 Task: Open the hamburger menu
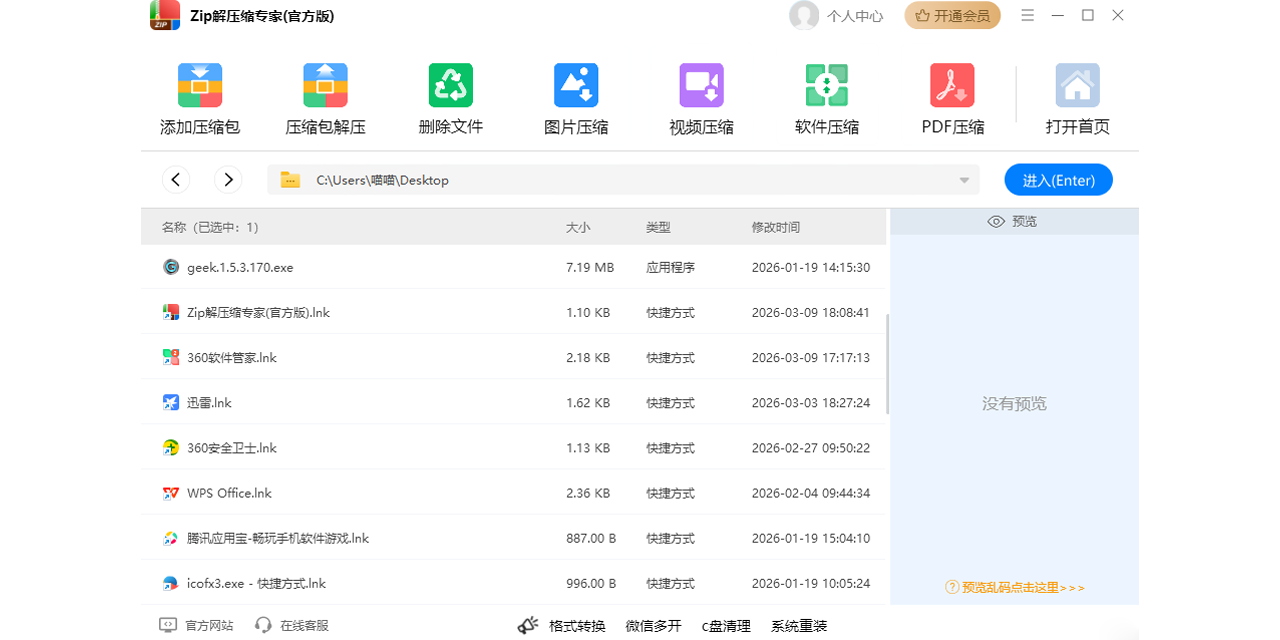[x=1027, y=16]
